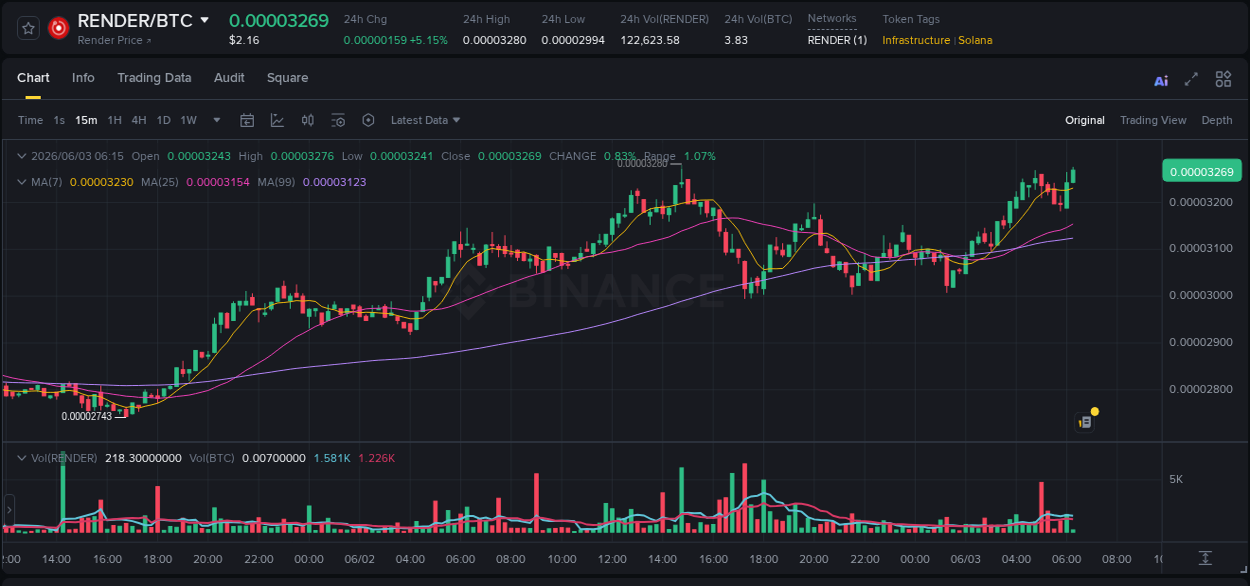Select the 1s interval
Image resolution: width=1250 pixels, height=586 pixels.
pyautogui.click(x=59, y=120)
